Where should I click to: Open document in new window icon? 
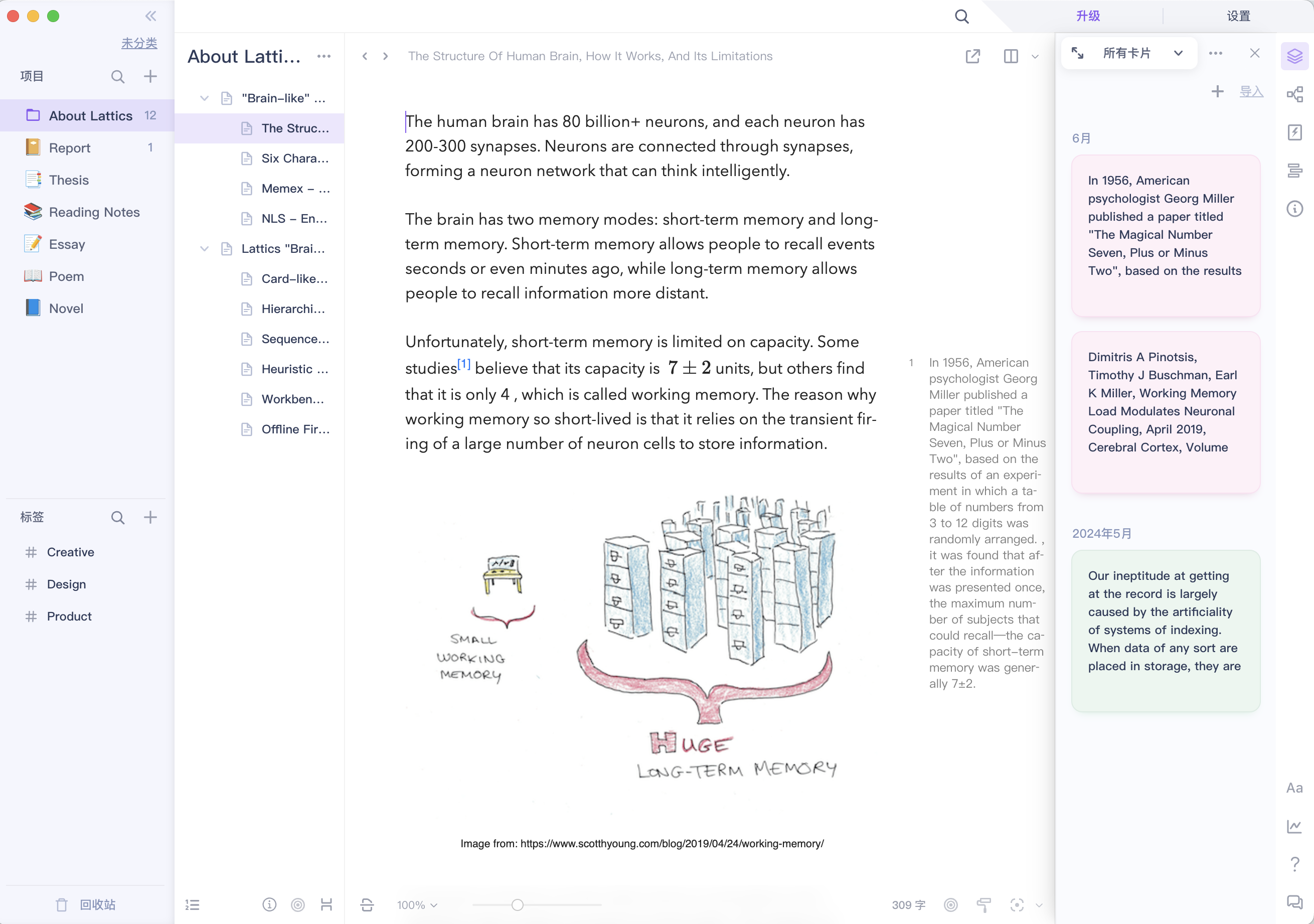coord(972,56)
